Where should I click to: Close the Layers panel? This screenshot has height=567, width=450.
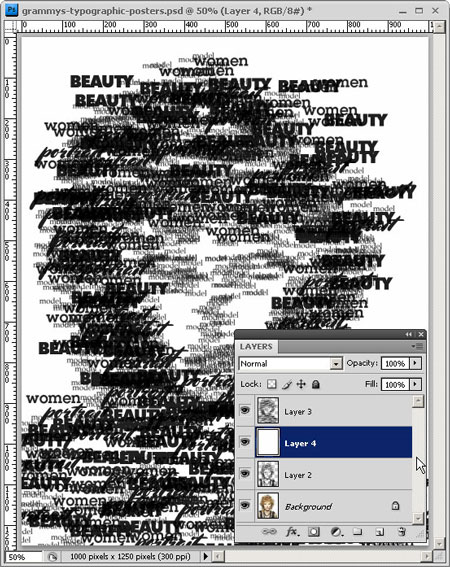point(421,334)
